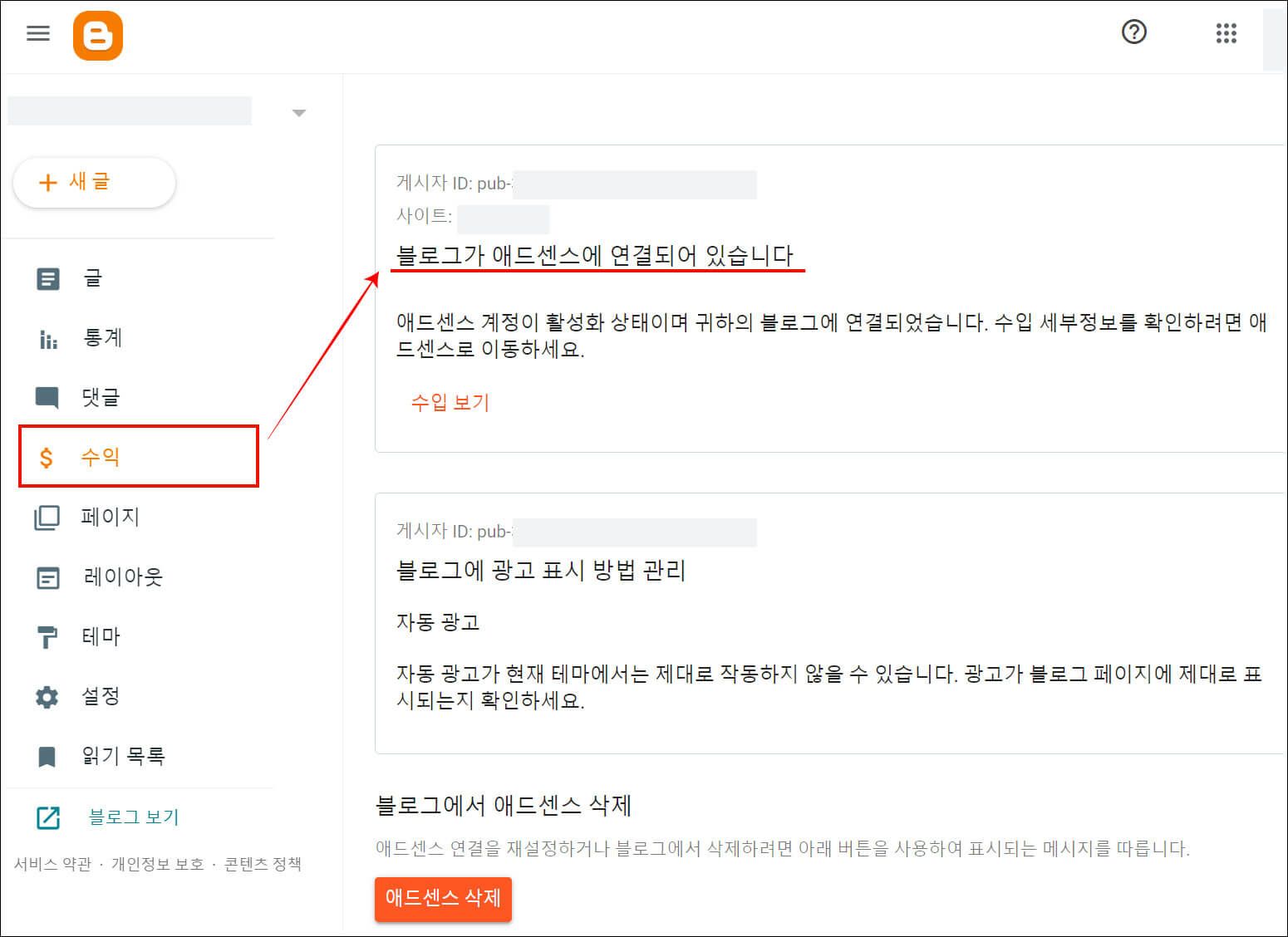Click the layout icon
Screen dimensions: 1288x937
[48, 577]
